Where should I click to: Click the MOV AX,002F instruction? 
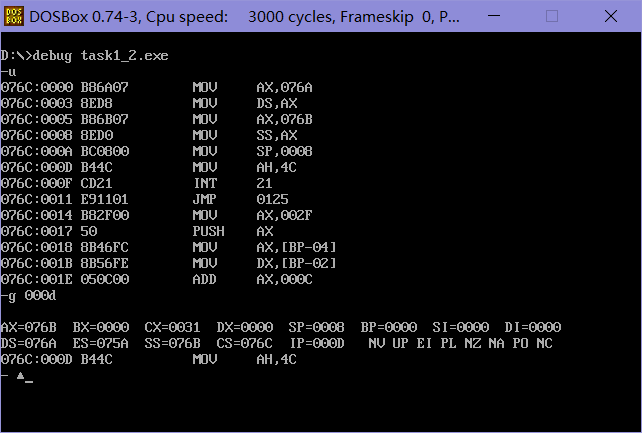253,215
